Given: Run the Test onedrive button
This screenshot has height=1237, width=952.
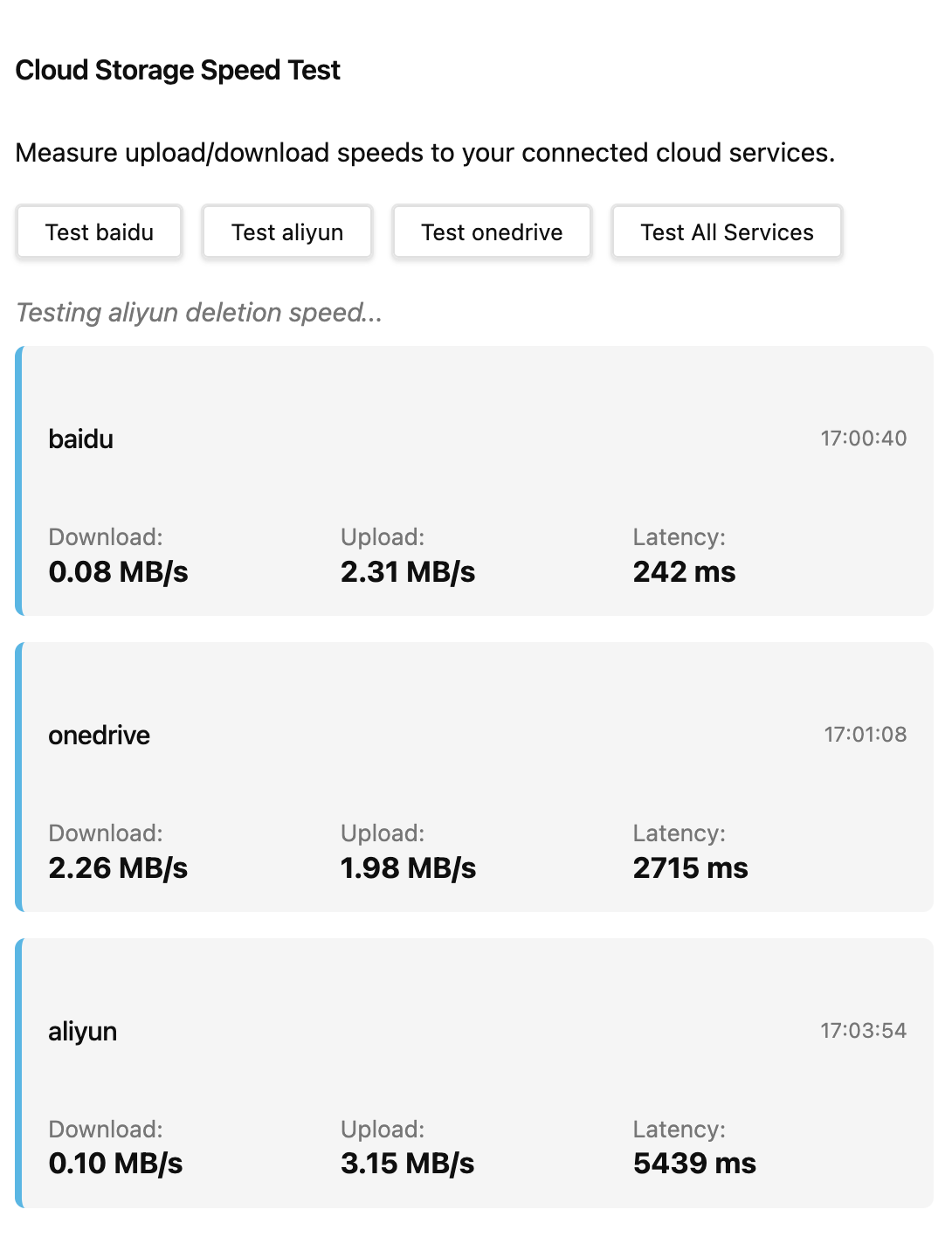Looking at the screenshot, I should tap(492, 232).
